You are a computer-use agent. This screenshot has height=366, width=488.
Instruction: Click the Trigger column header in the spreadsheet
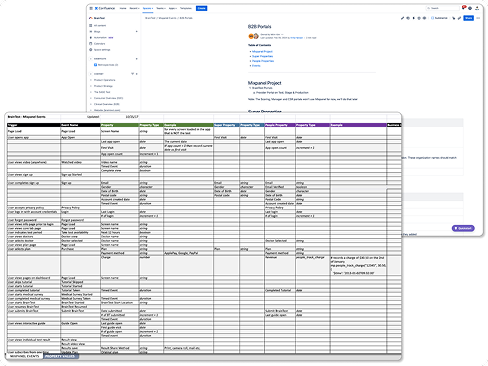[x=34, y=125]
